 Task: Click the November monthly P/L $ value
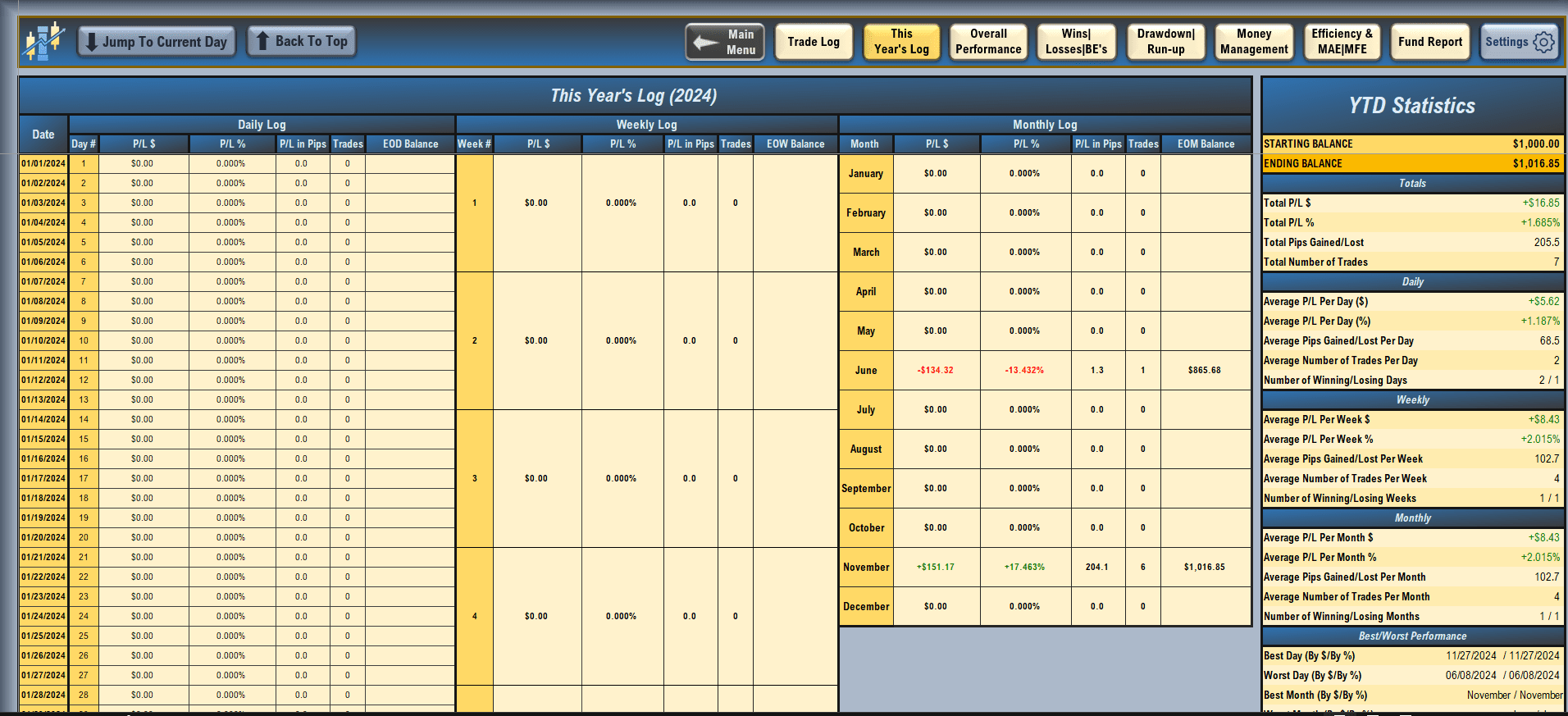936,567
